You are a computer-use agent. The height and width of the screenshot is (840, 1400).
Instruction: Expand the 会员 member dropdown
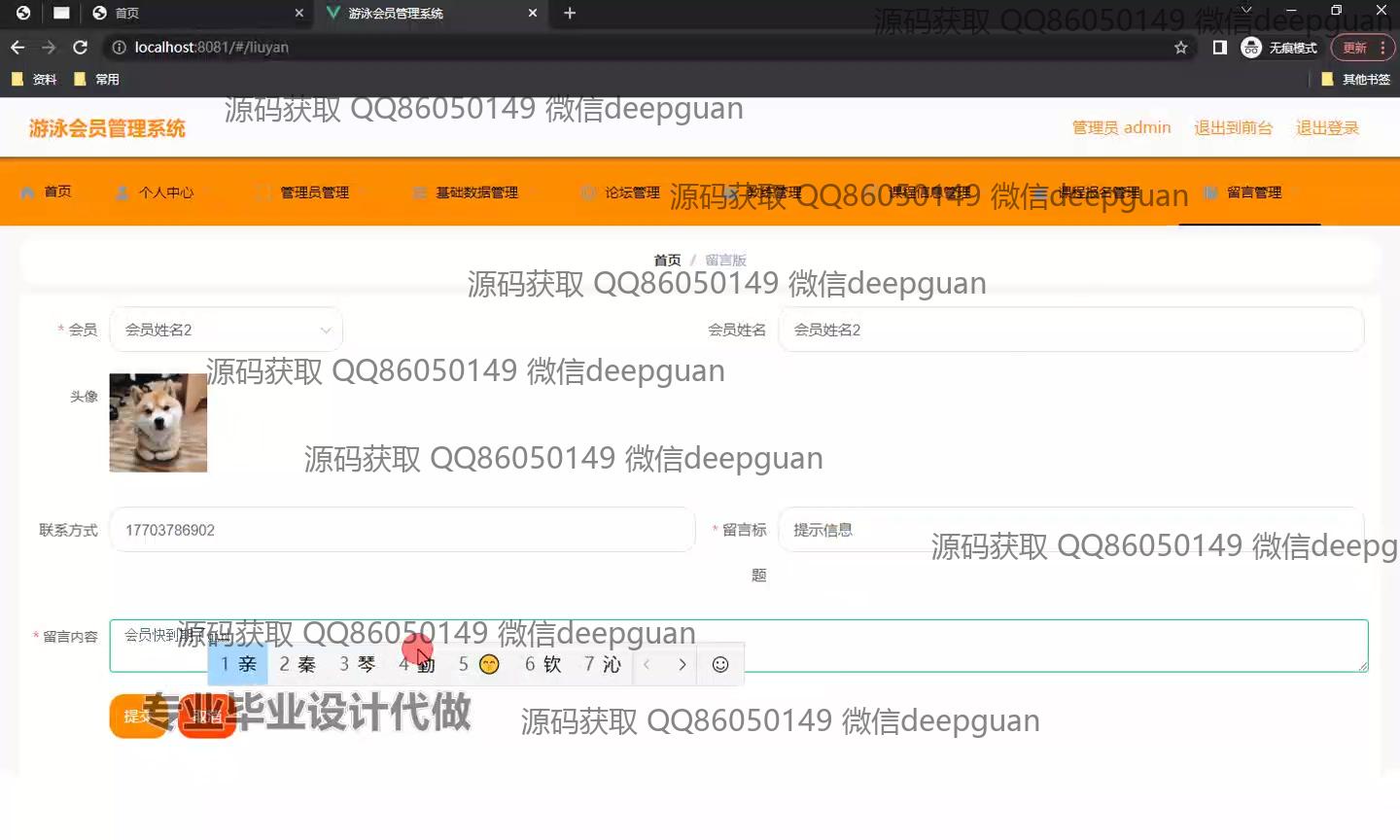tap(226, 330)
